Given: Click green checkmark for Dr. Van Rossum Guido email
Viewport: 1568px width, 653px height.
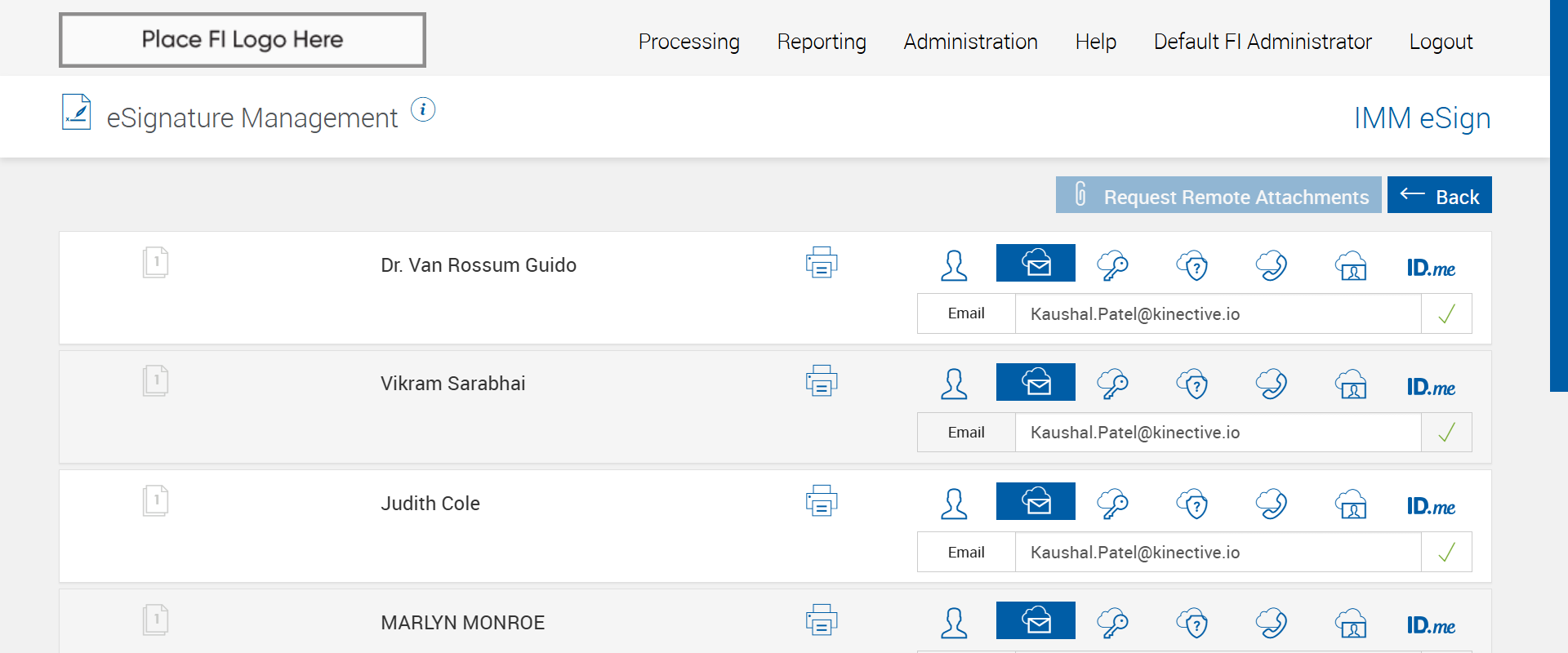Looking at the screenshot, I should (1446, 314).
